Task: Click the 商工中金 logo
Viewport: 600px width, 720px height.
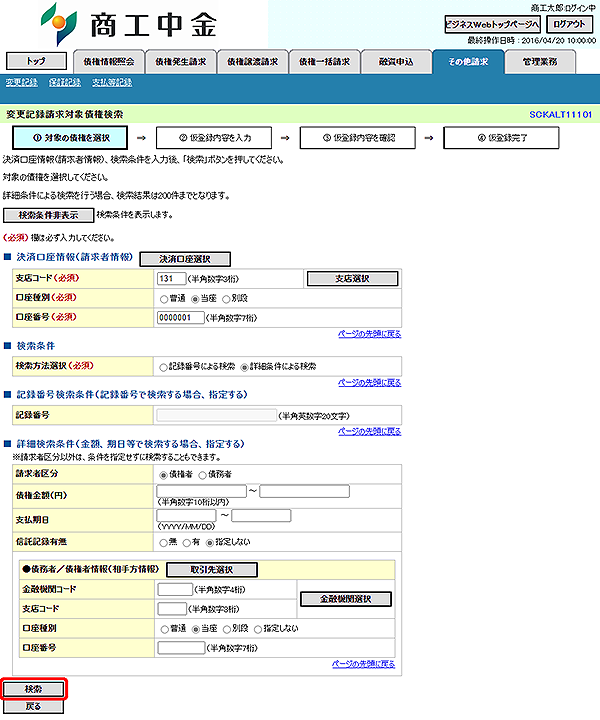Action: (x=129, y=24)
